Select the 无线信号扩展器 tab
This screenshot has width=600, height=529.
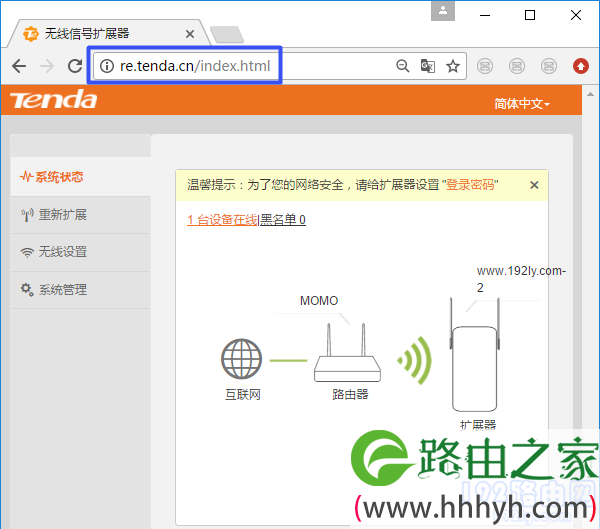tap(109, 34)
